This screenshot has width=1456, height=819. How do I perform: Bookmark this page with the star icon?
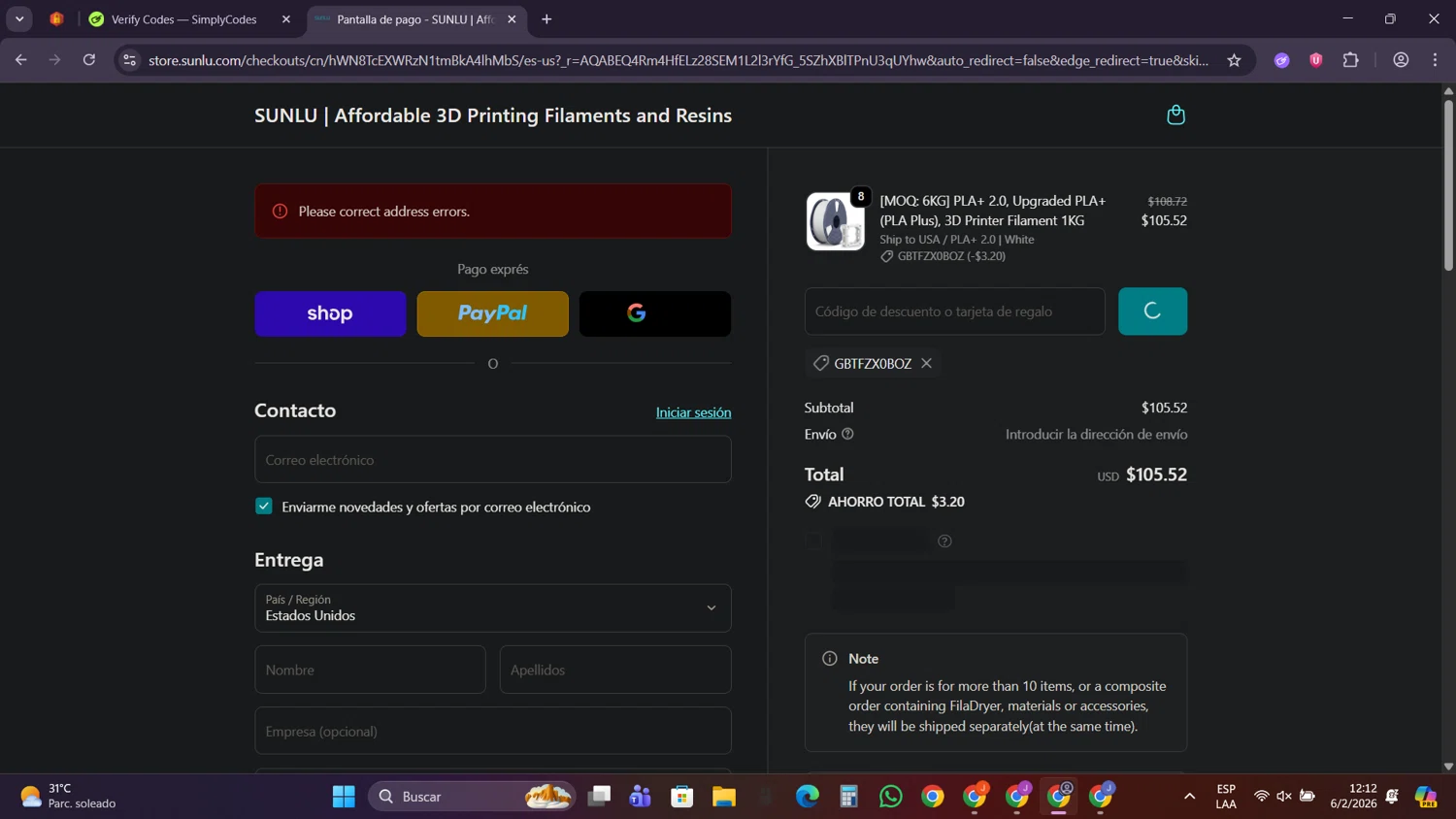pyautogui.click(x=1234, y=60)
